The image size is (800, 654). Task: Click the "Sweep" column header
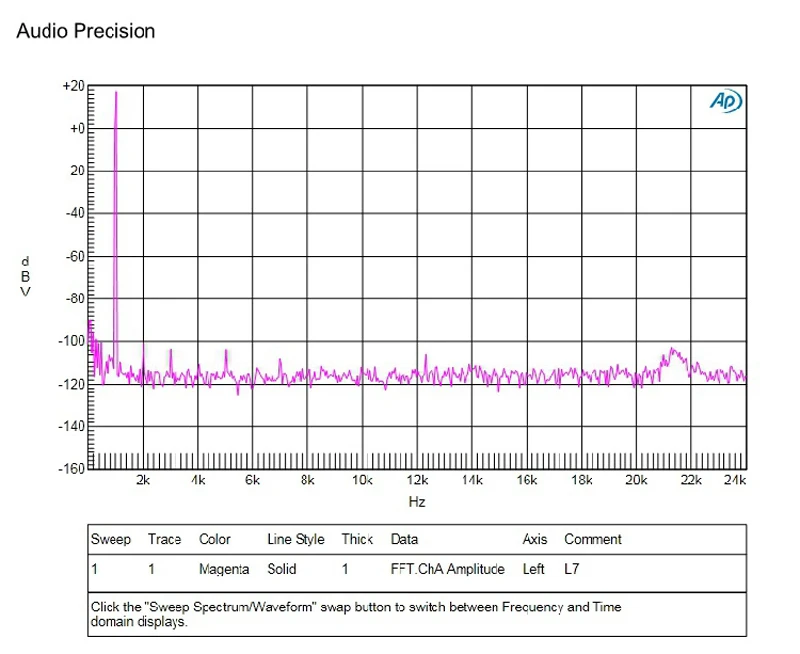point(111,540)
